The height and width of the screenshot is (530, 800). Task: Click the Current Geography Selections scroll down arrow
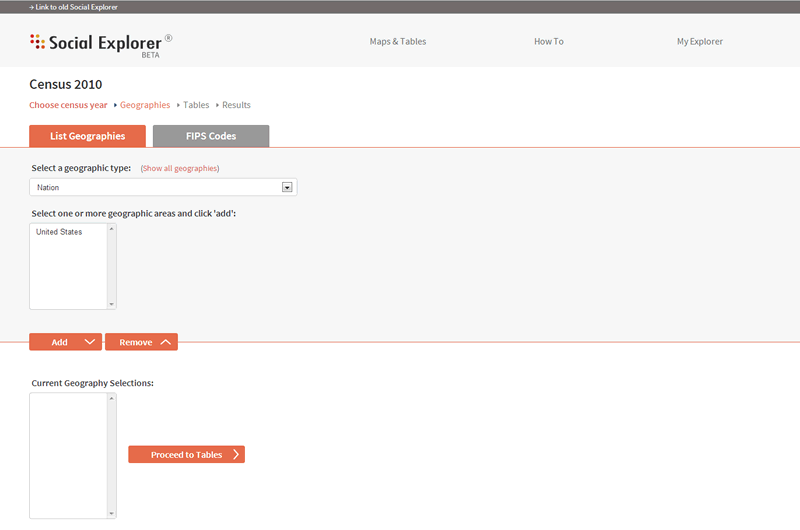pos(111,514)
